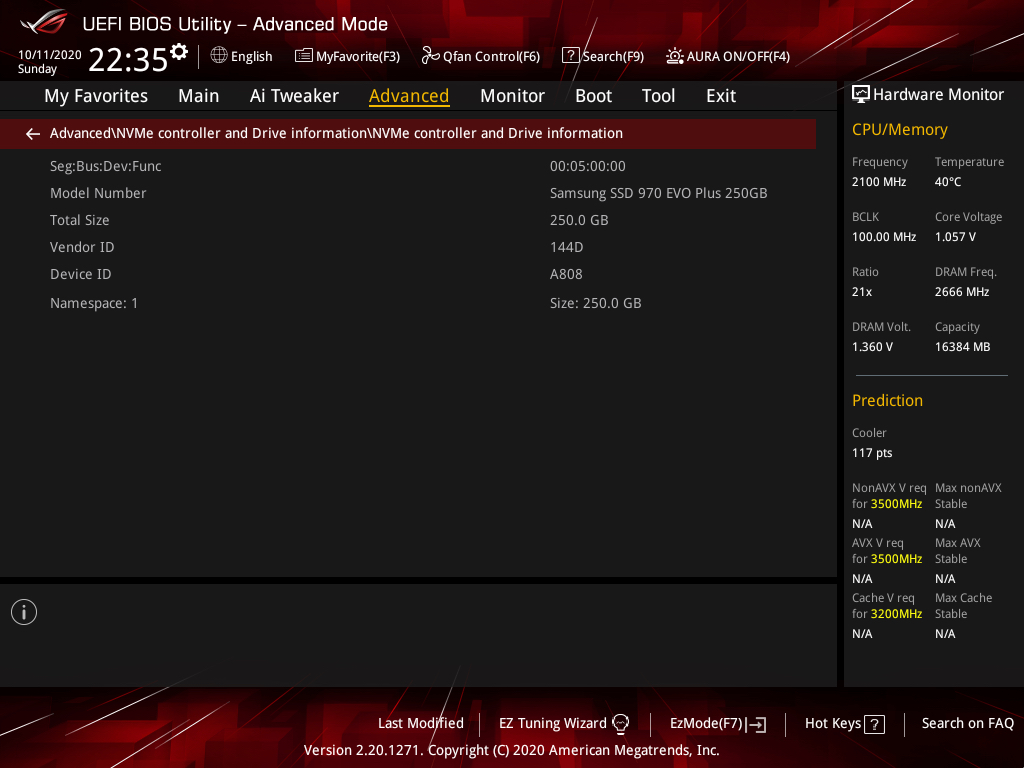This screenshot has height=768, width=1024.
Task: Click Samsung SSD 970 EVO Plus 250GB
Action: 658,193
